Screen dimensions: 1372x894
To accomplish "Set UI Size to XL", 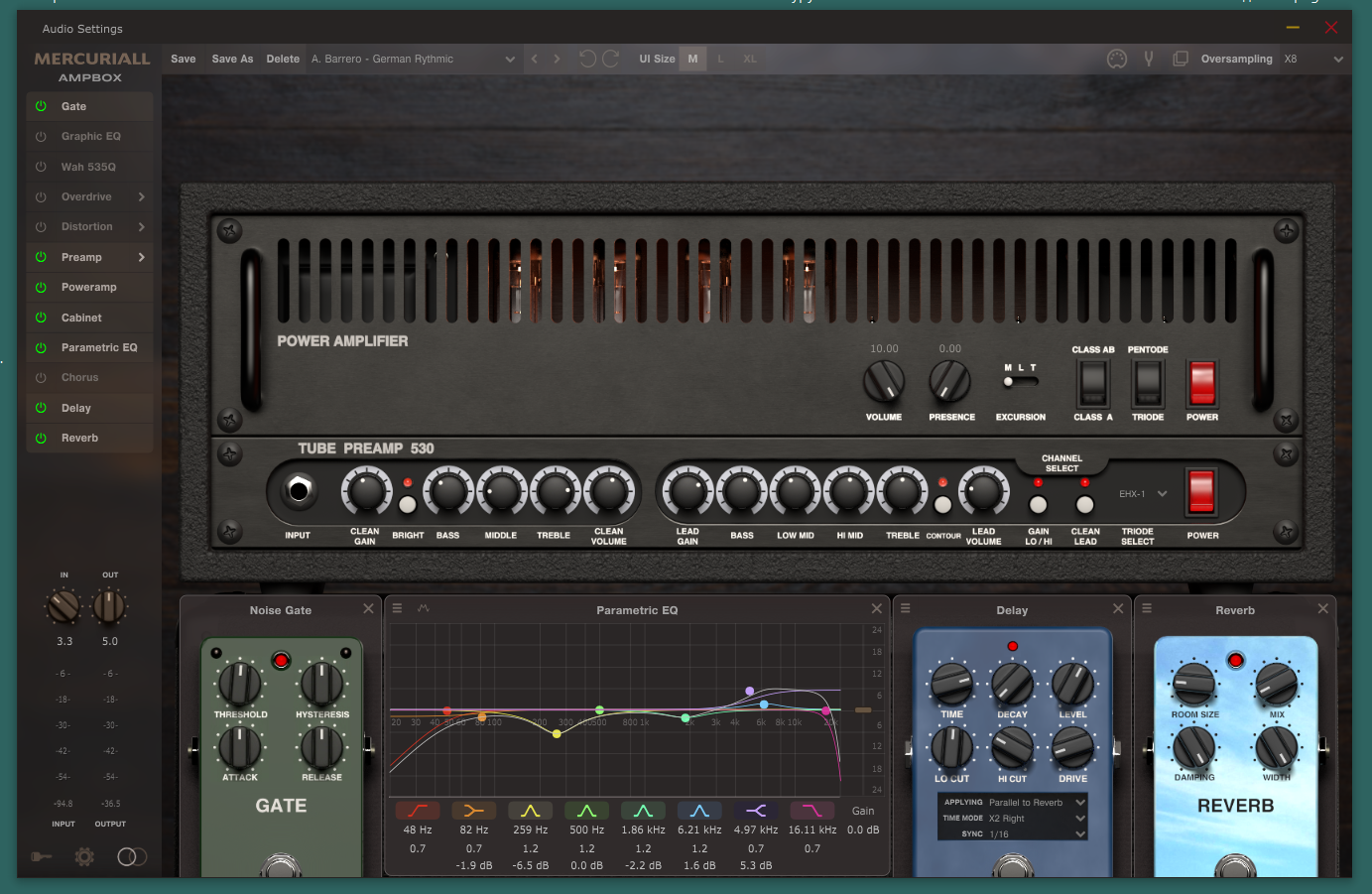I will [750, 59].
